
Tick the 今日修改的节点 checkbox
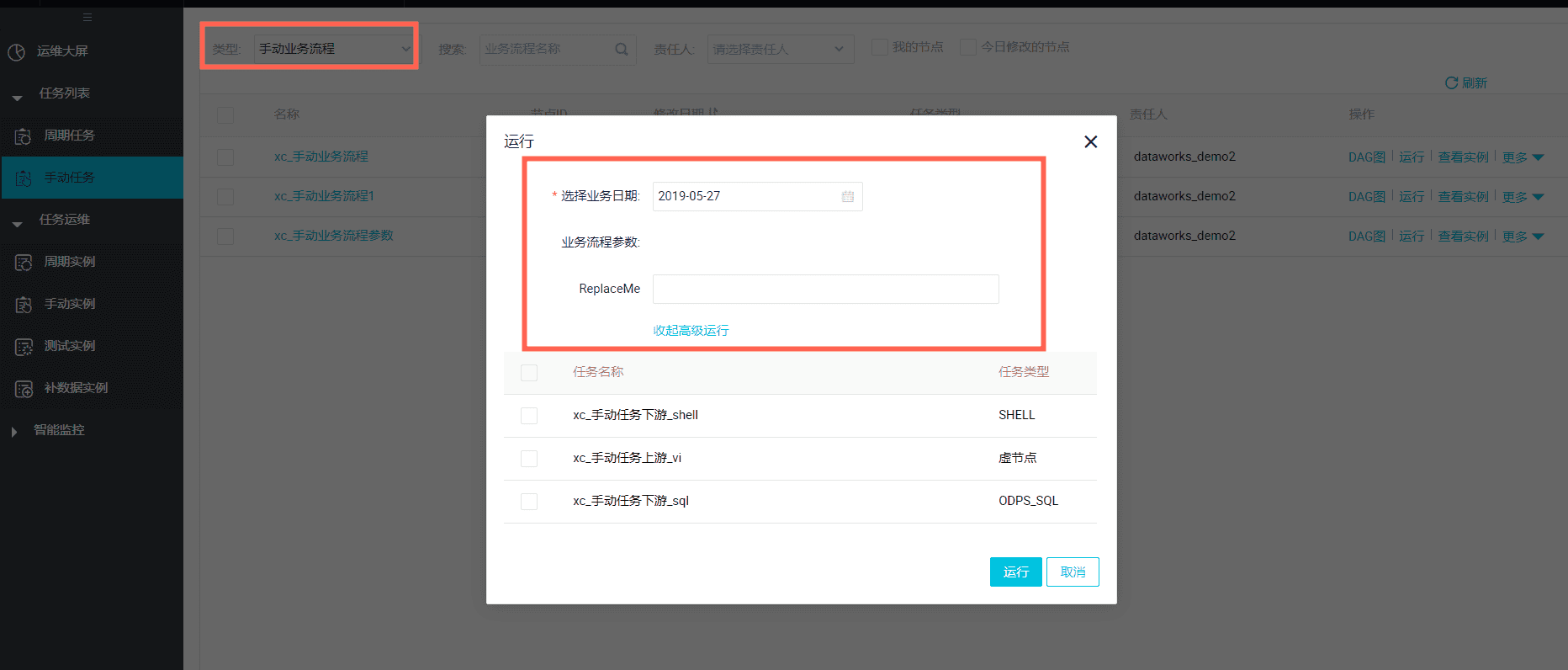(968, 47)
